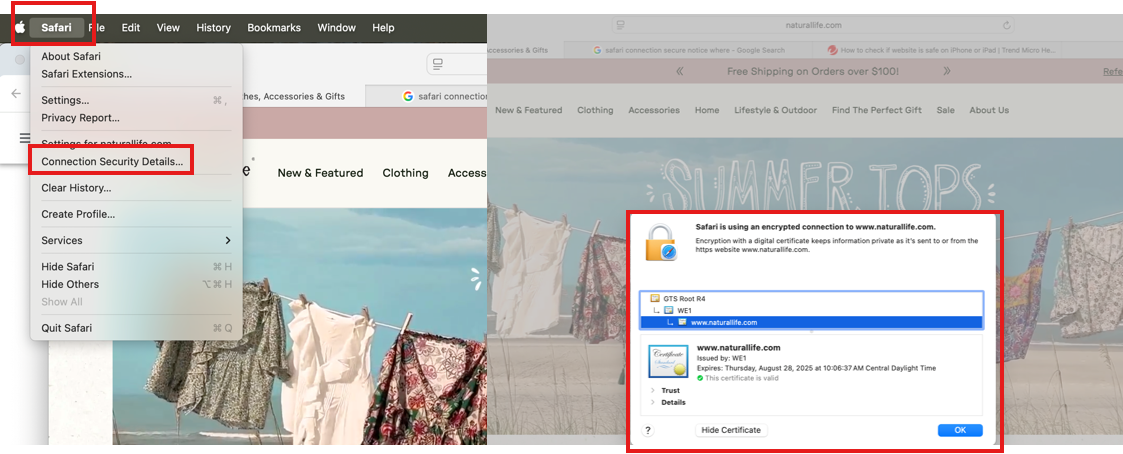Open the Sale link in site navigation
The width and height of the screenshot is (1123, 454).
945,110
